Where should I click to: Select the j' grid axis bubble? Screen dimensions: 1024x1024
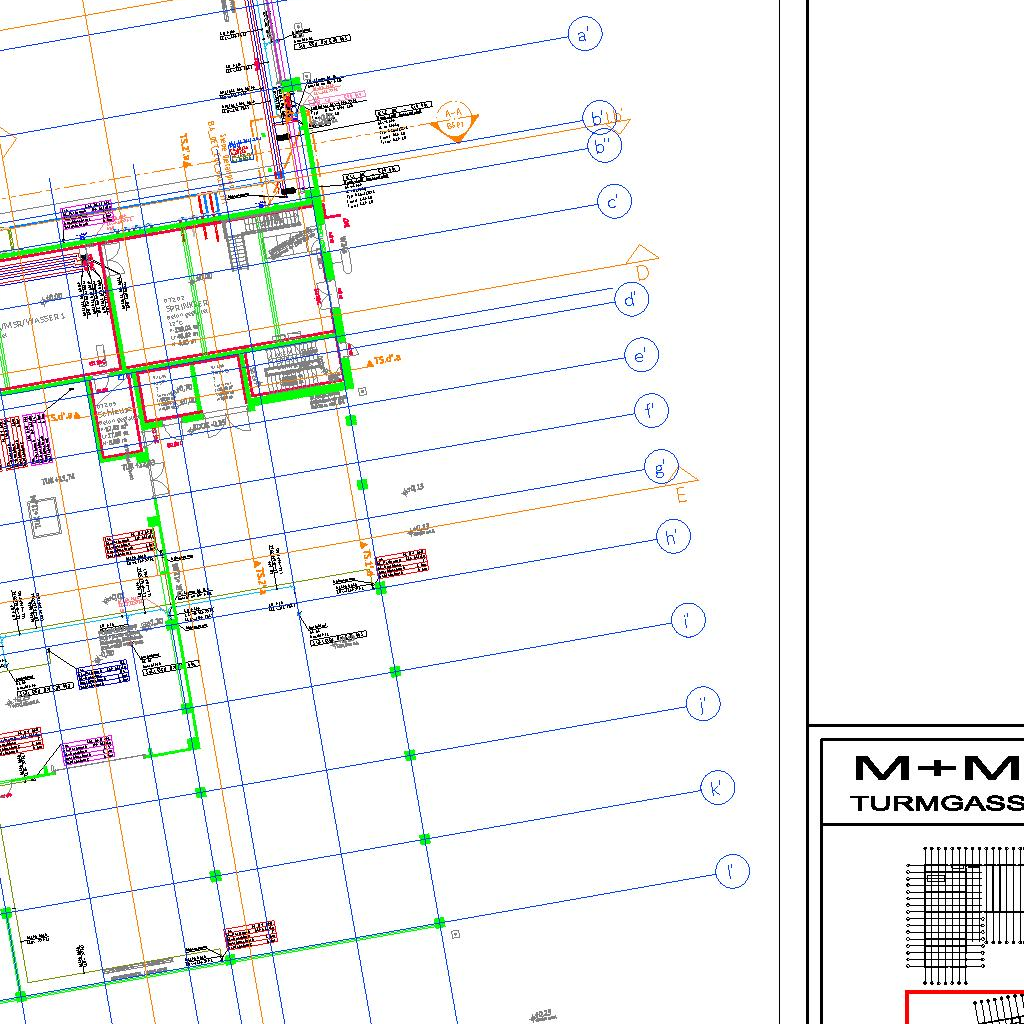tap(703, 705)
